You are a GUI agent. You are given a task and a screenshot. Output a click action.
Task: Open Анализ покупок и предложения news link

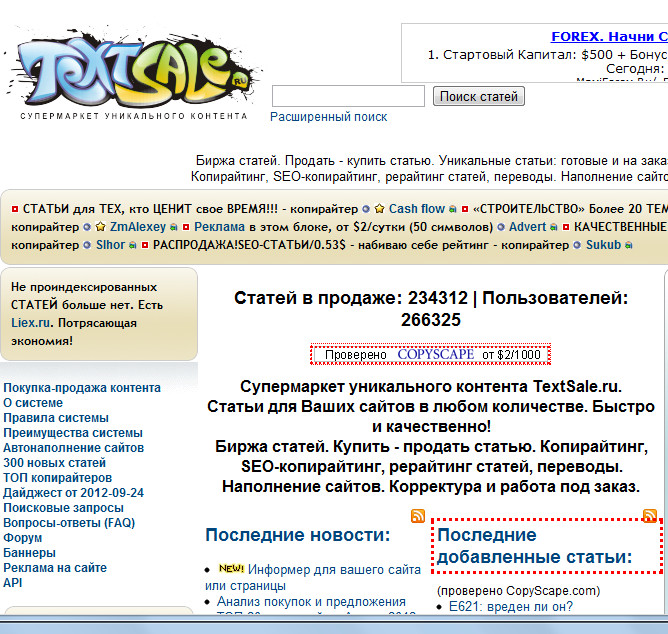click(311, 601)
